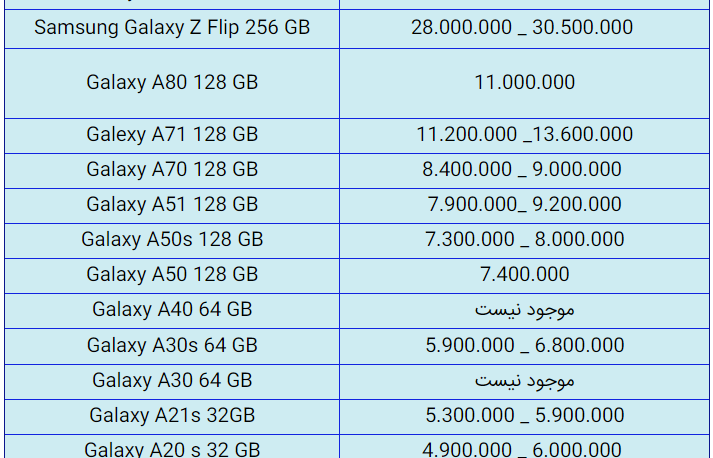This screenshot has width=713, height=458.
Task: Select the Galaxy A80 128 GB row label
Action: tap(172, 82)
